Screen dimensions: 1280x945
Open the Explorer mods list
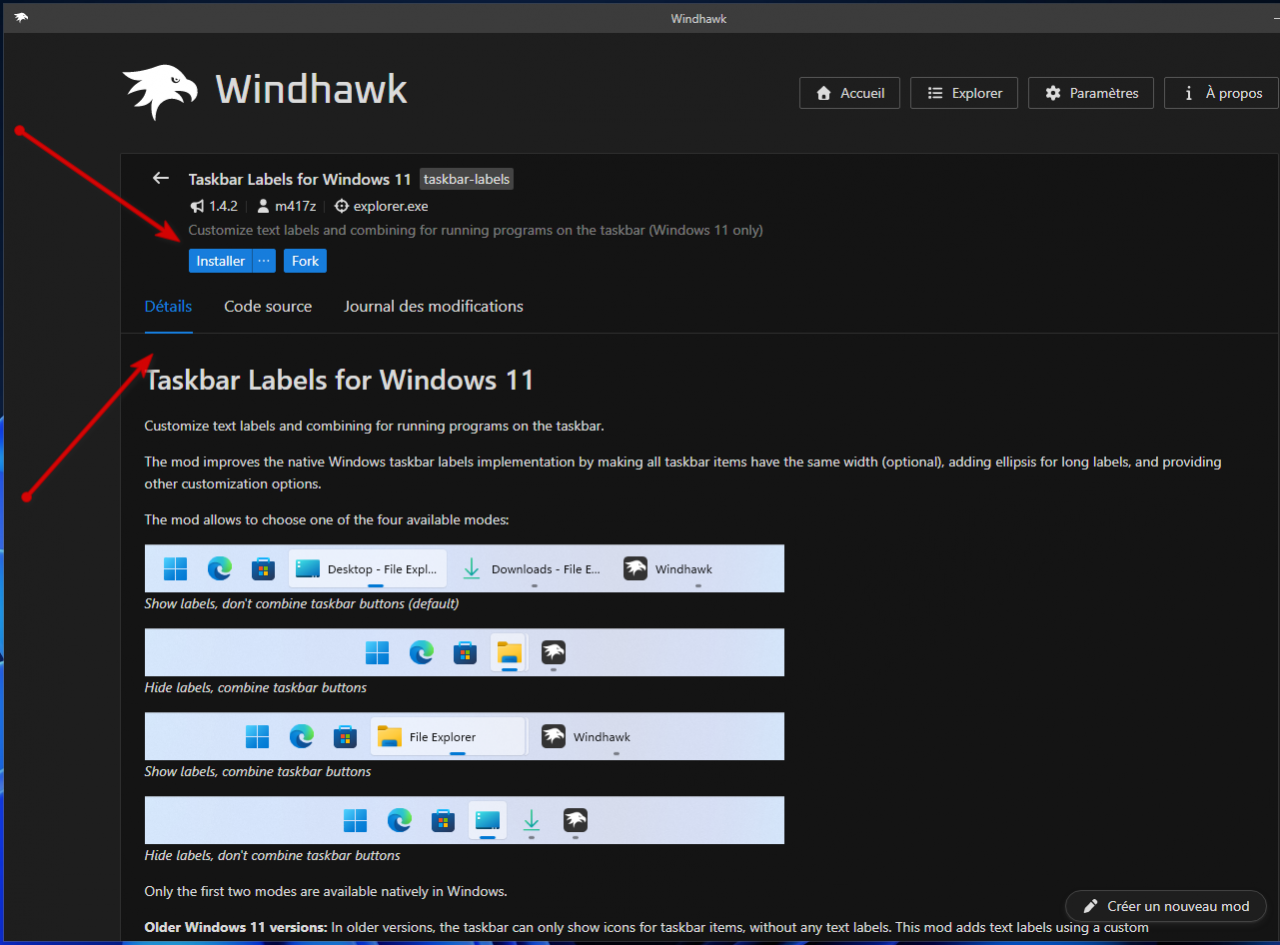click(x=963, y=93)
